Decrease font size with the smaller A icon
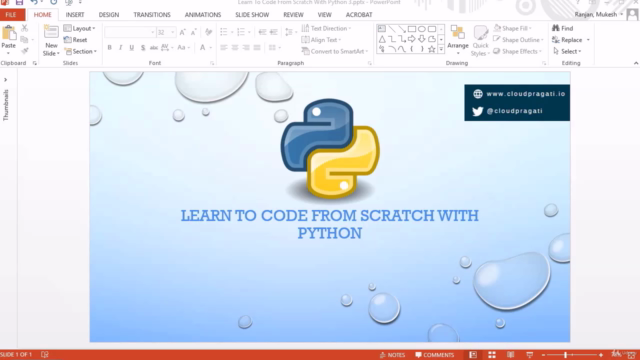 tap(193, 32)
